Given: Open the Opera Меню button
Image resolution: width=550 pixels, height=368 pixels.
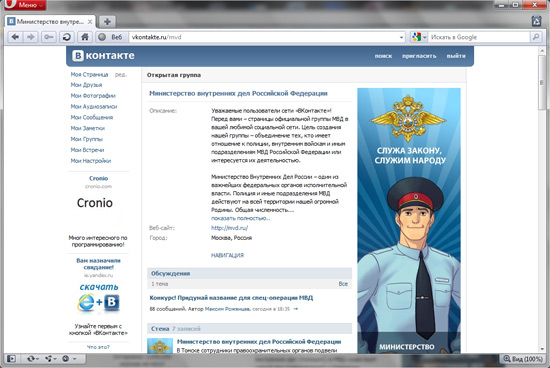Looking at the screenshot, I should [x=25, y=5].
